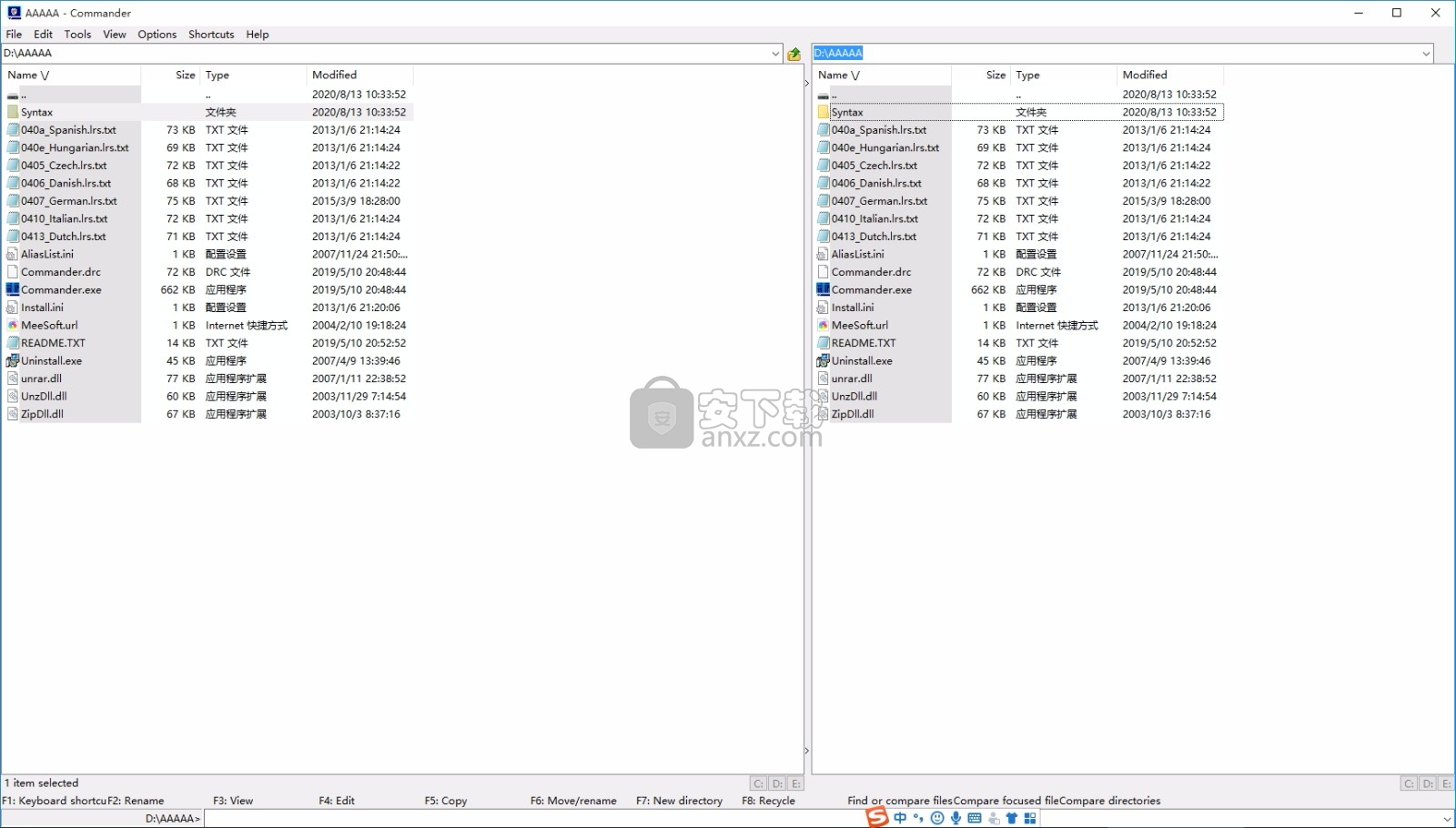Image resolution: width=1456 pixels, height=828 pixels.
Task: Click 0407_German.lrs.txt icon in right panel
Action: pyautogui.click(x=824, y=201)
